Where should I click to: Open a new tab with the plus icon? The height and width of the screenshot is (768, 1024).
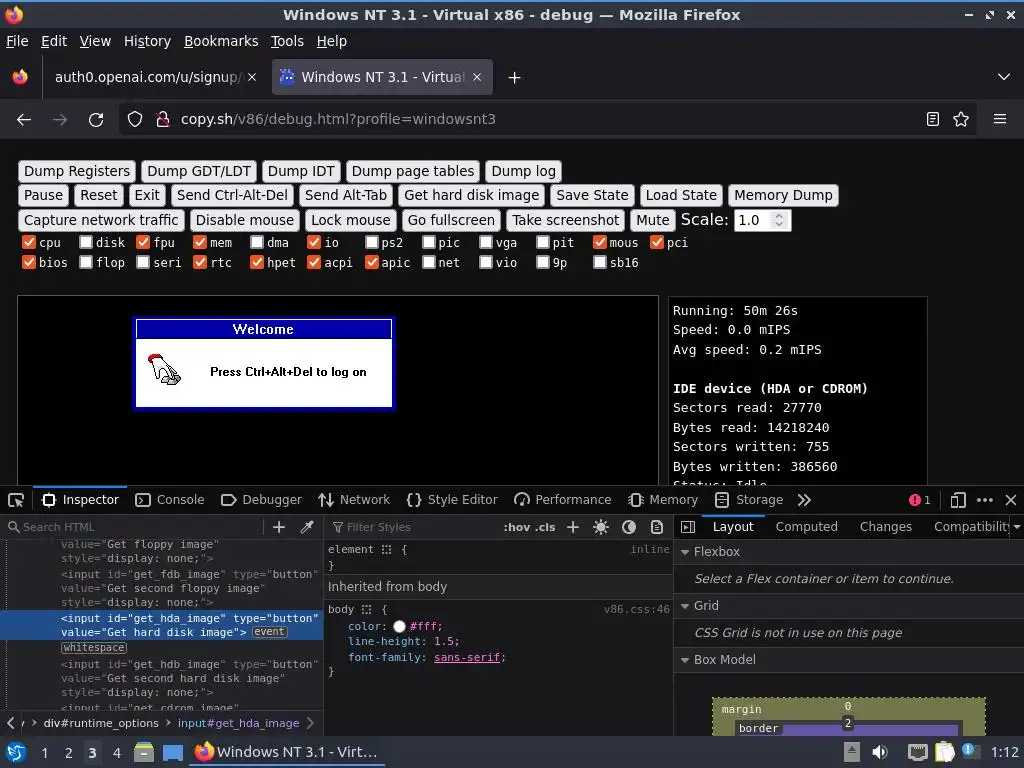click(515, 78)
